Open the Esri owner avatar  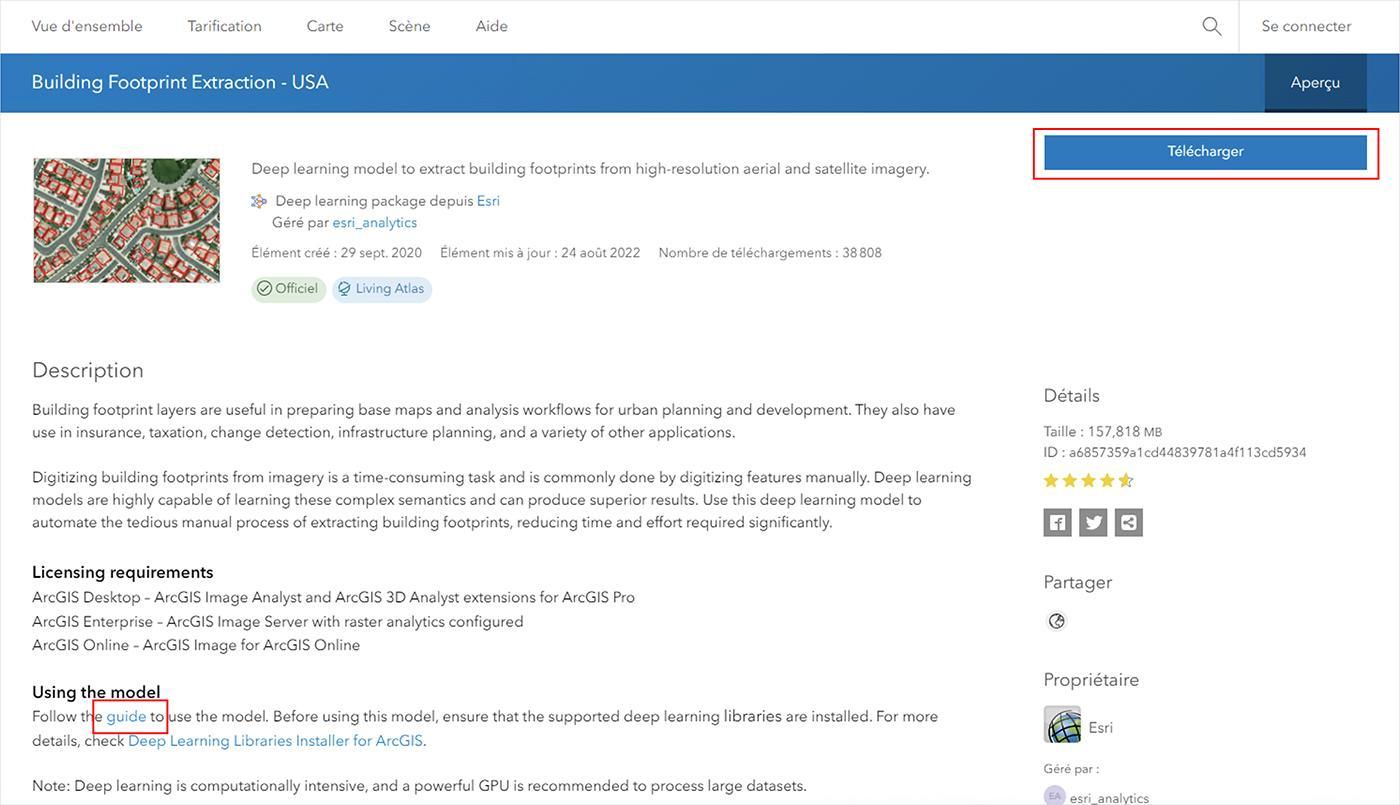click(1062, 725)
